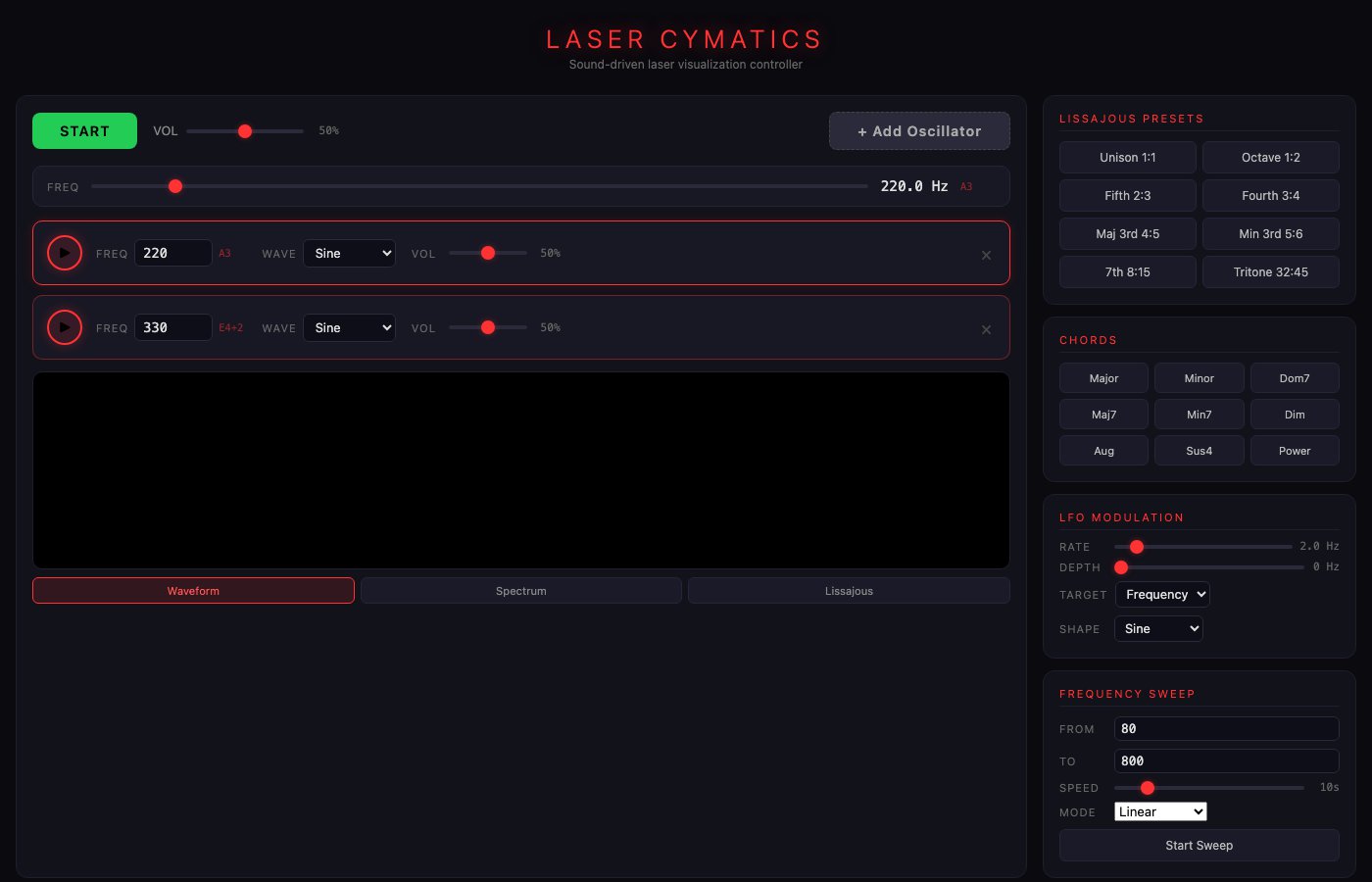1372x882 pixels.
Task: Open wave dropdown for 330 Hz oscillator
Action: [349, 327]
